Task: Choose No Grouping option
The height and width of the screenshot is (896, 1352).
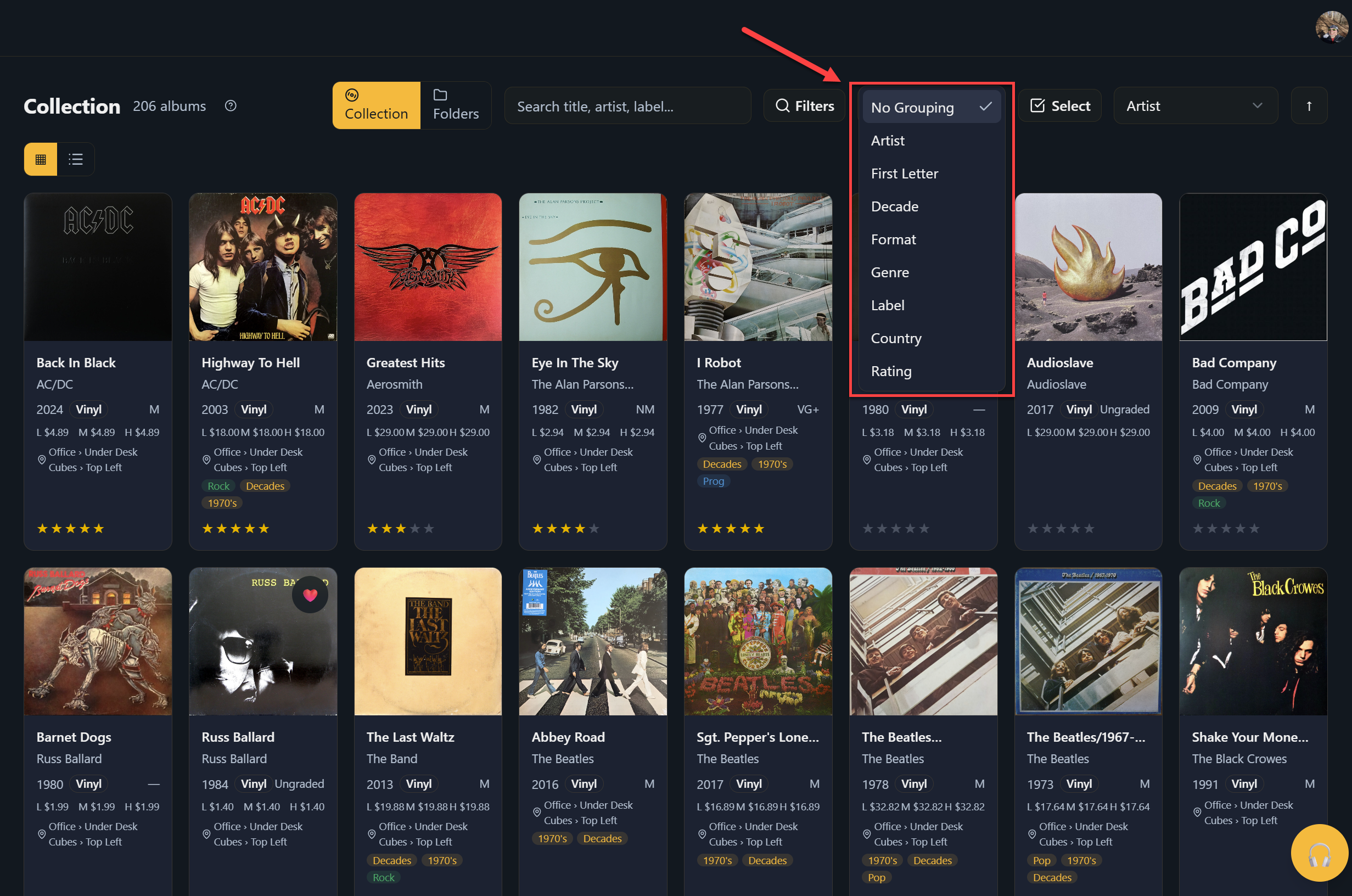Action: (932, 107)
